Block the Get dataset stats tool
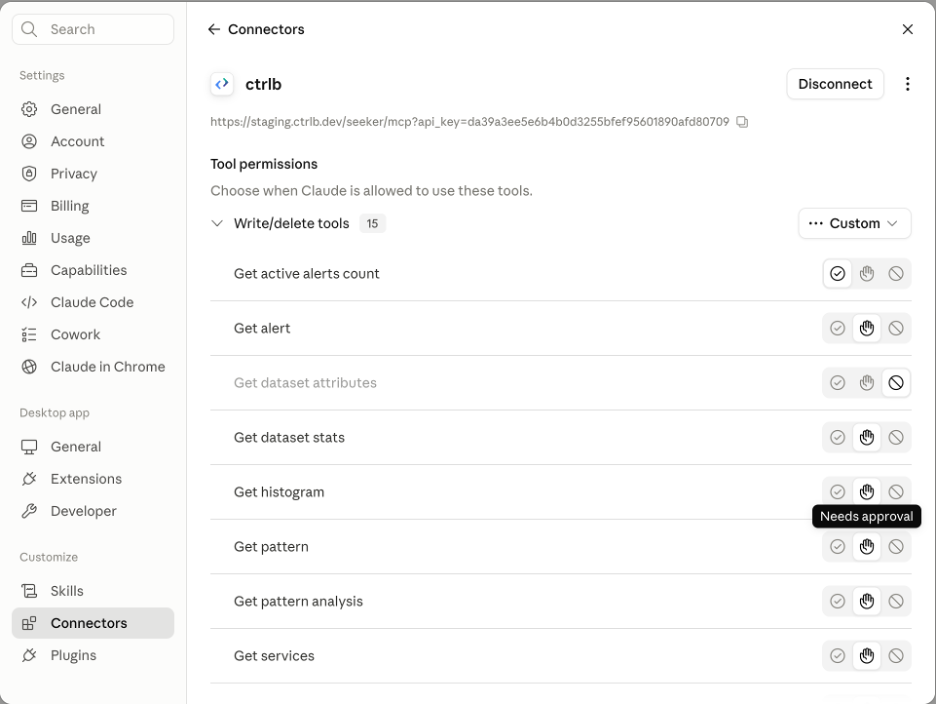The height and width of the screenshot is (704, 936). tap(896, 438)
